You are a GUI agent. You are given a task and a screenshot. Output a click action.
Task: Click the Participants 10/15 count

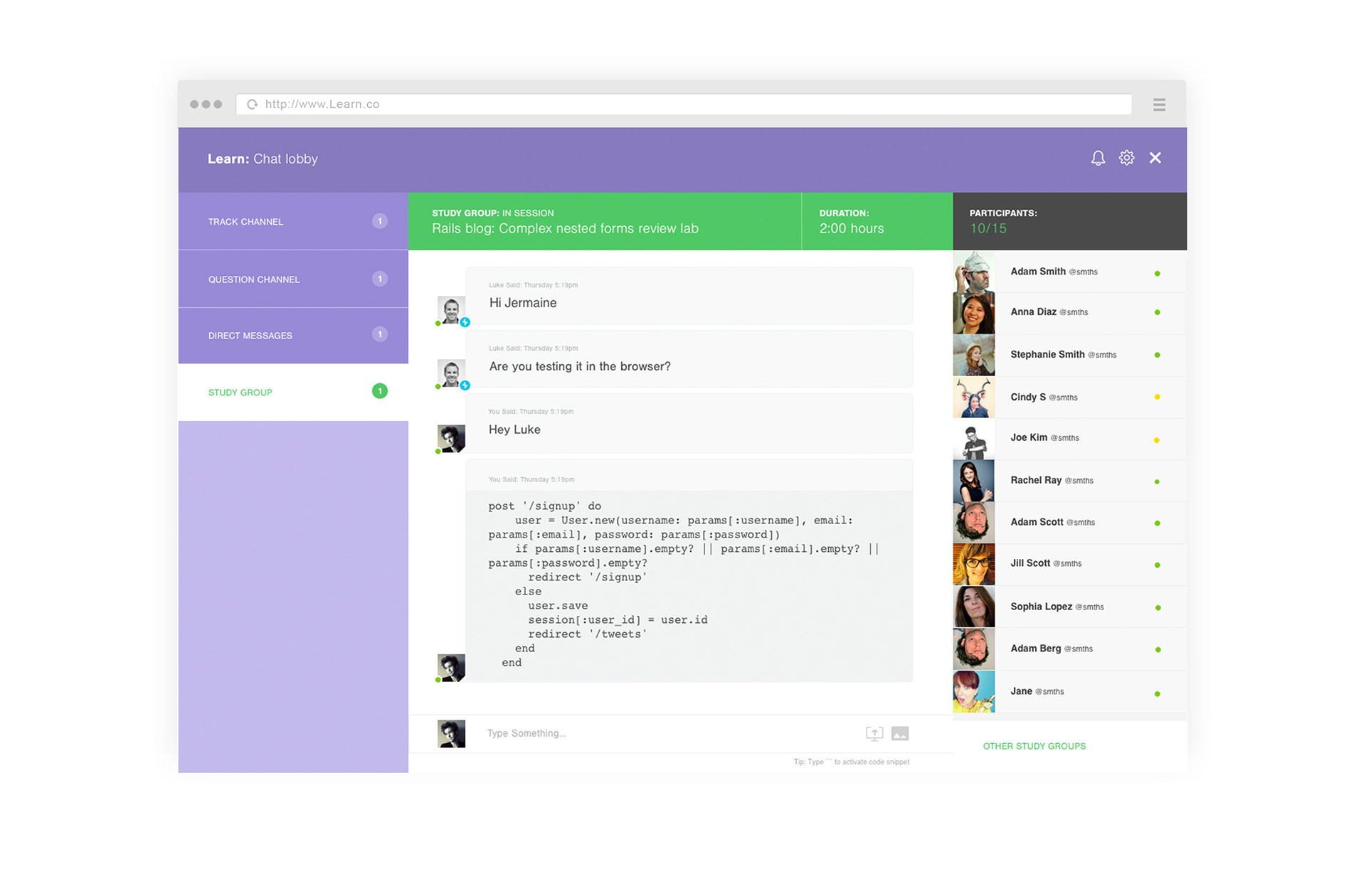tap(988, 228)
